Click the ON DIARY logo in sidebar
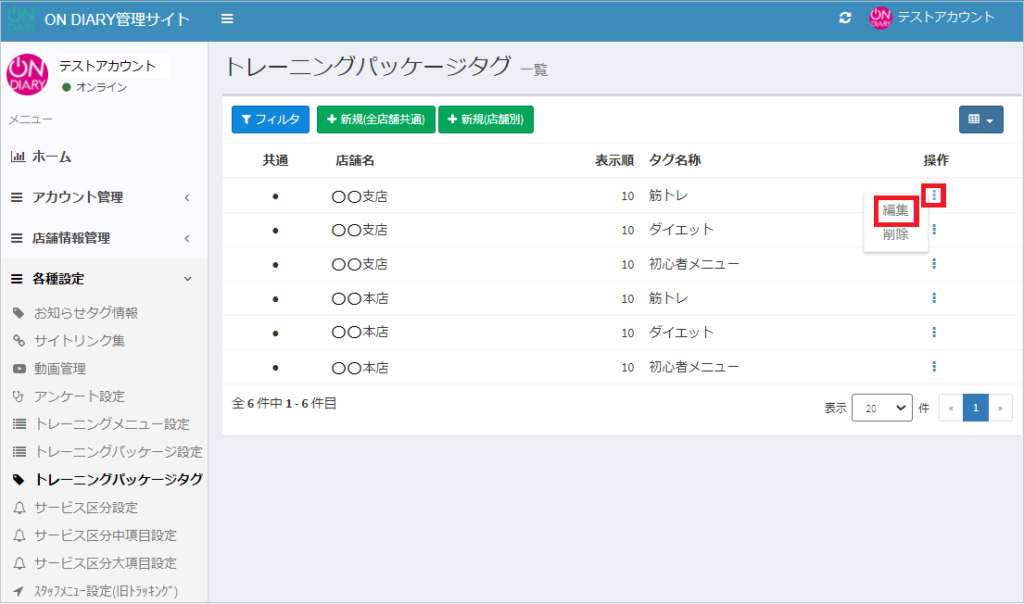The image size is (1024, 604). tap(27, 76)
